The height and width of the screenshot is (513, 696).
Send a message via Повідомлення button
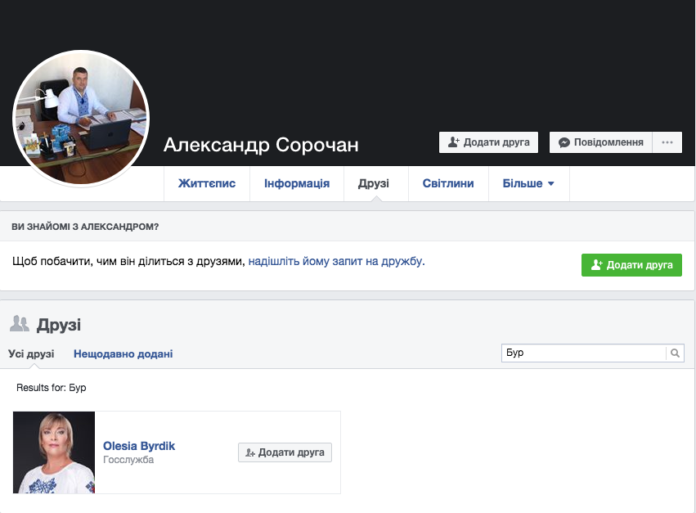pyautogui.click(x=601, y=142)
